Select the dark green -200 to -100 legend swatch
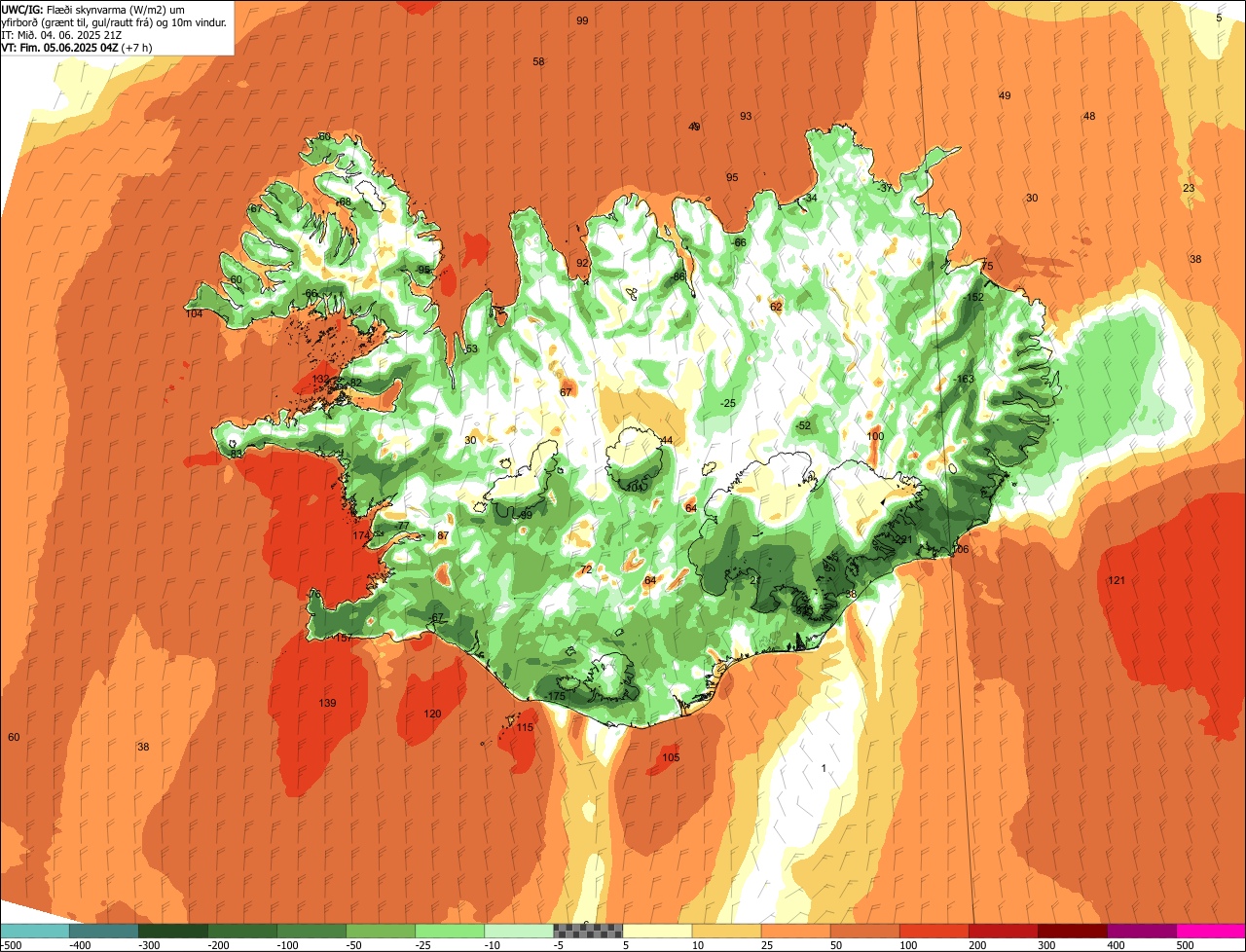 click(242, 932)
